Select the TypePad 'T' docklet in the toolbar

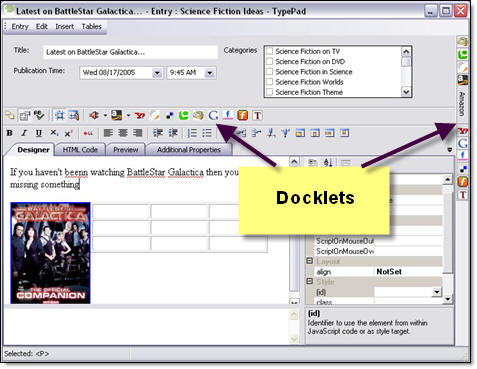pyautogui.click(x=257, y=115)
